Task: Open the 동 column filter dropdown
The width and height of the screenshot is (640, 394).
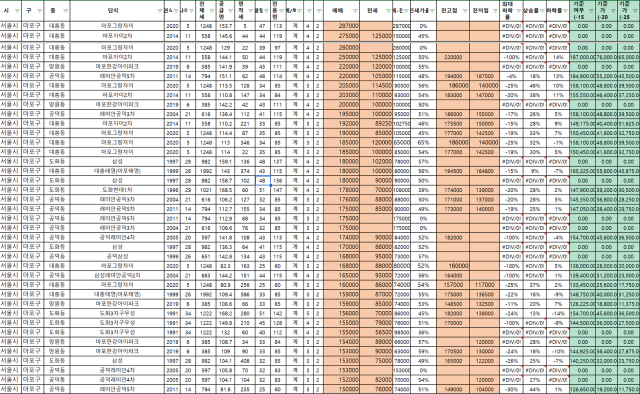Action: (66, 11)
